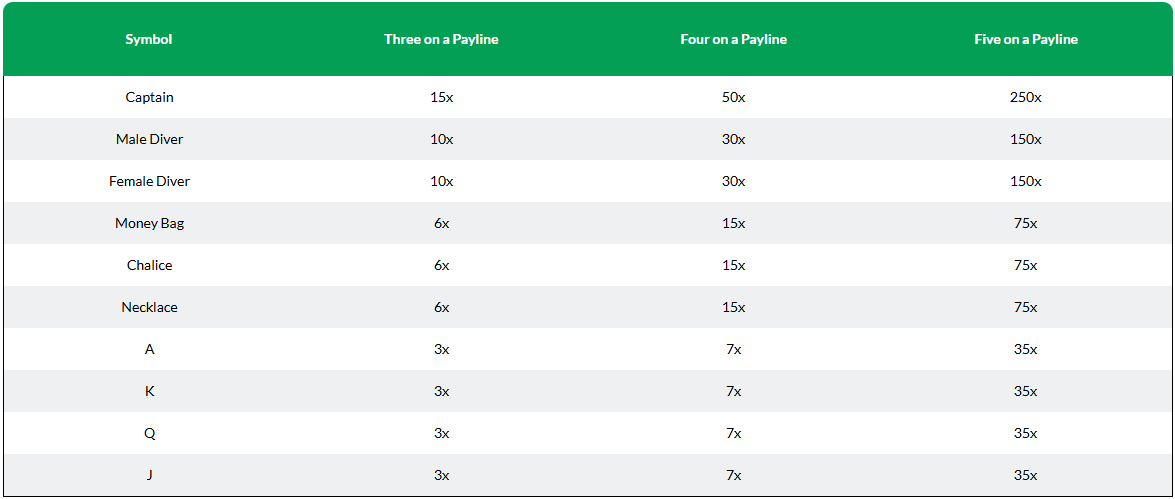Select the Necklace row label

pos(149,307)
